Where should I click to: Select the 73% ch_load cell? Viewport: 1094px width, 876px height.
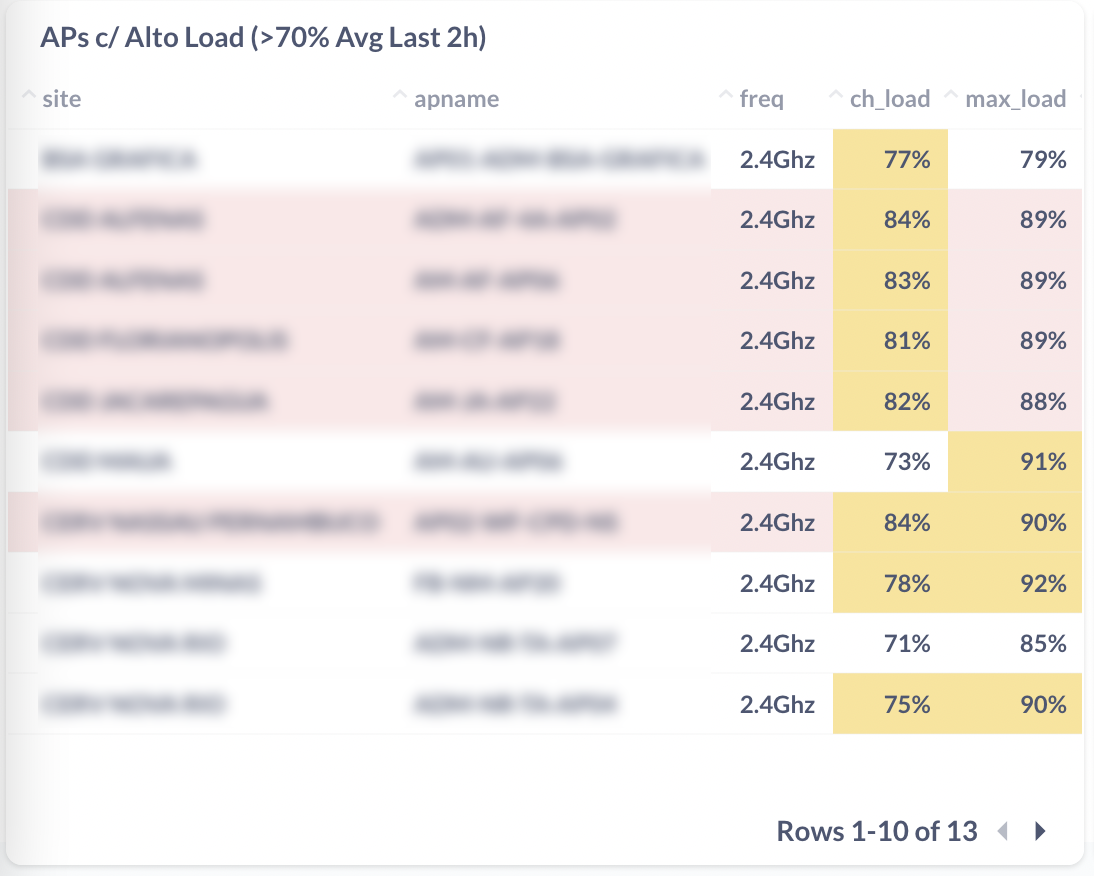pyautogui.click(x=890, y=462)
